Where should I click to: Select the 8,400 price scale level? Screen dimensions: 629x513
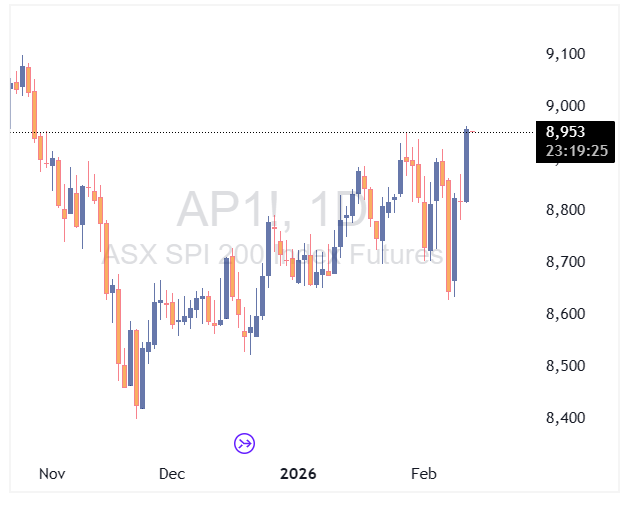pos(565,418)
